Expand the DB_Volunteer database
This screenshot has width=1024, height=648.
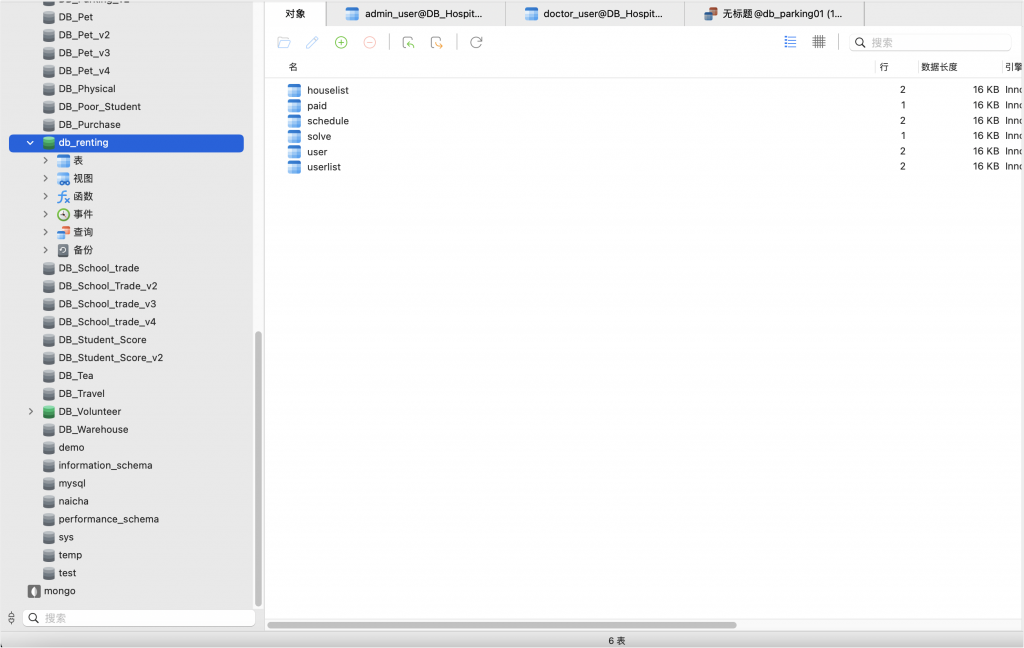coord(30,412)
